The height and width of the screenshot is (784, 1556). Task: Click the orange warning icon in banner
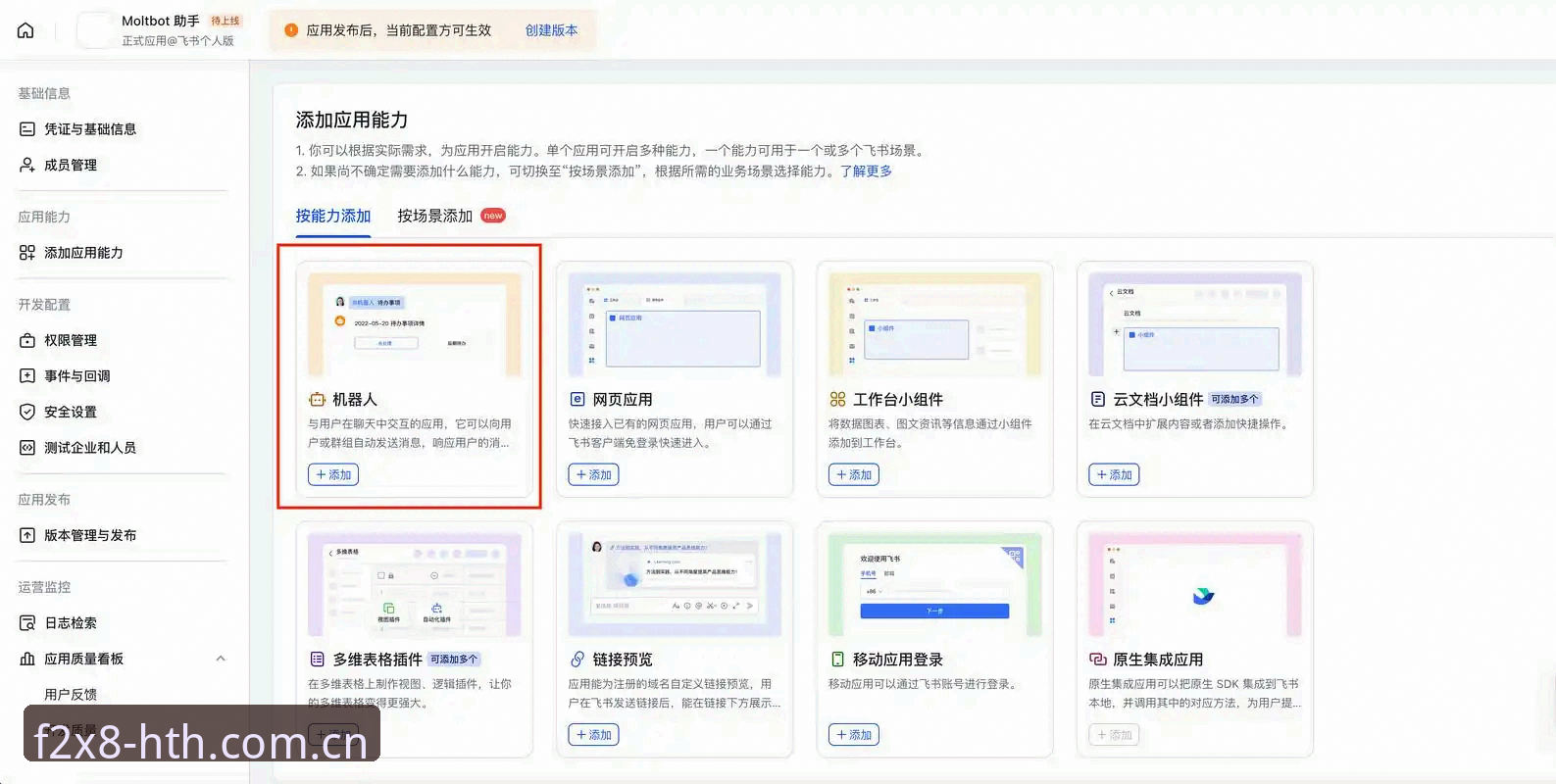[291, 30]
